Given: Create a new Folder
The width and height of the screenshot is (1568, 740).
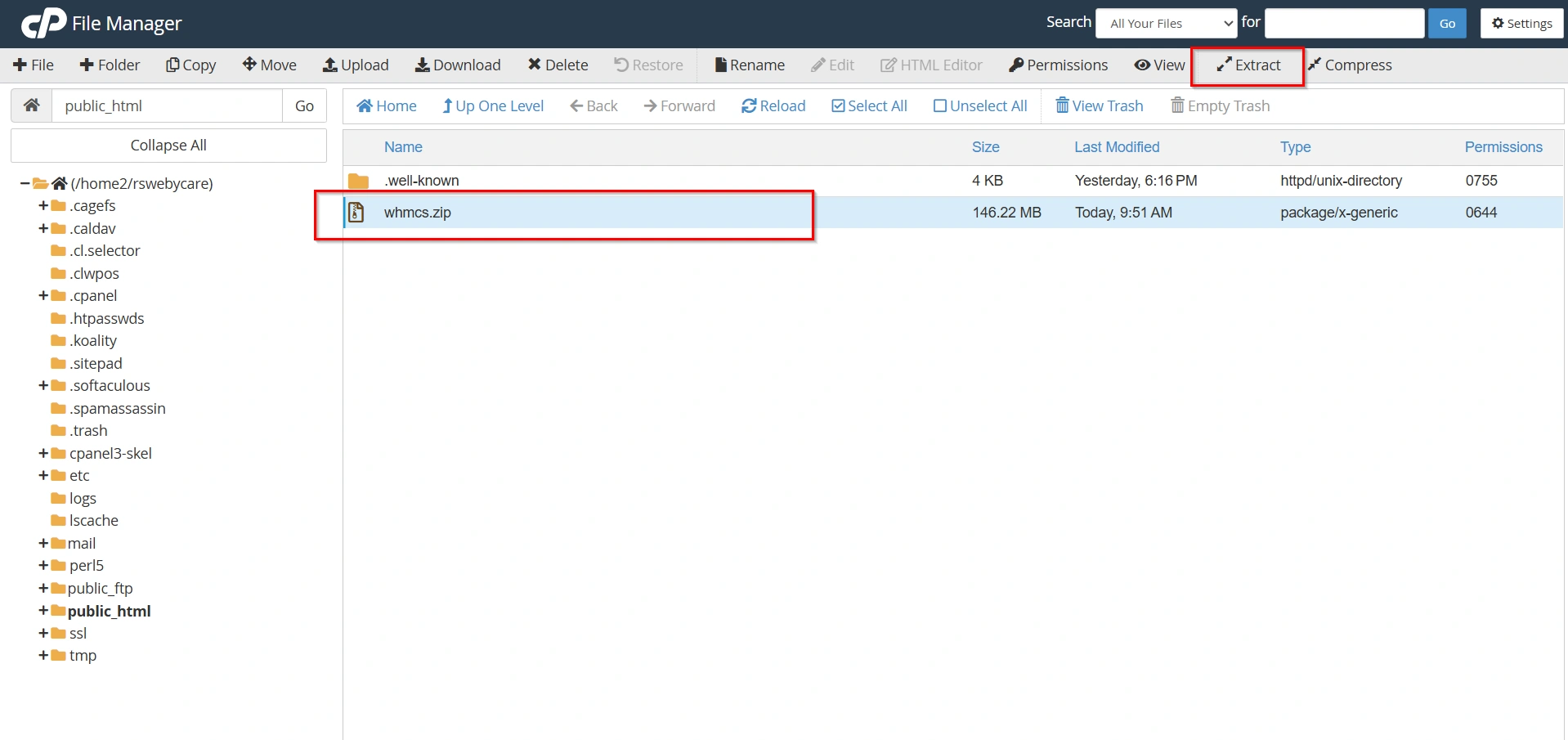Looking at the screenshot, I should 110,65.
